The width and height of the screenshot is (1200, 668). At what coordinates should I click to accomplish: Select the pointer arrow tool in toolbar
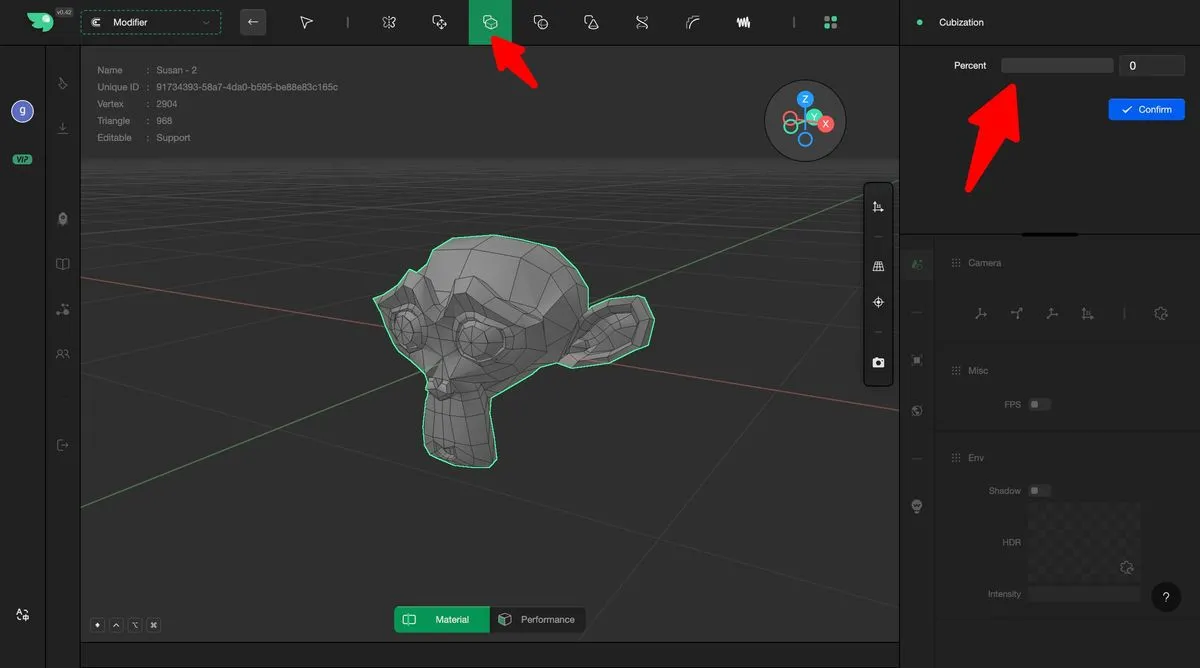click(307, 22)
